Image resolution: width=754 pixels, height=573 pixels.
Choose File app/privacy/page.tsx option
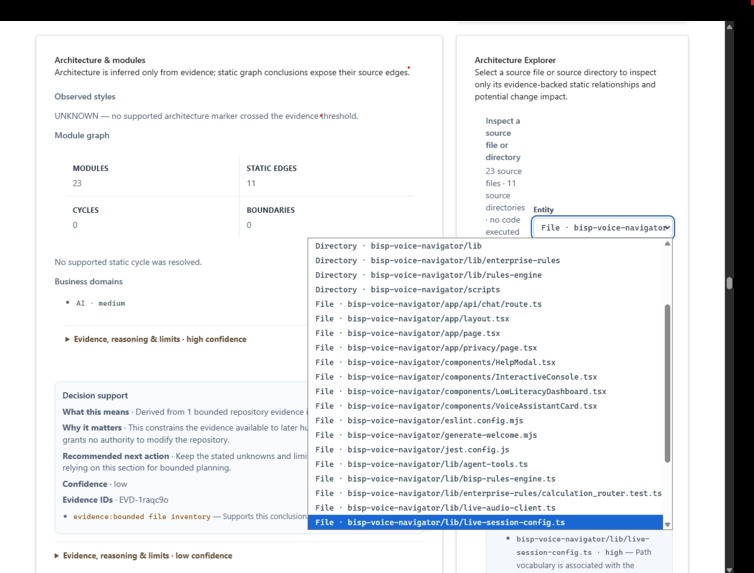click(x=485, y=348)
